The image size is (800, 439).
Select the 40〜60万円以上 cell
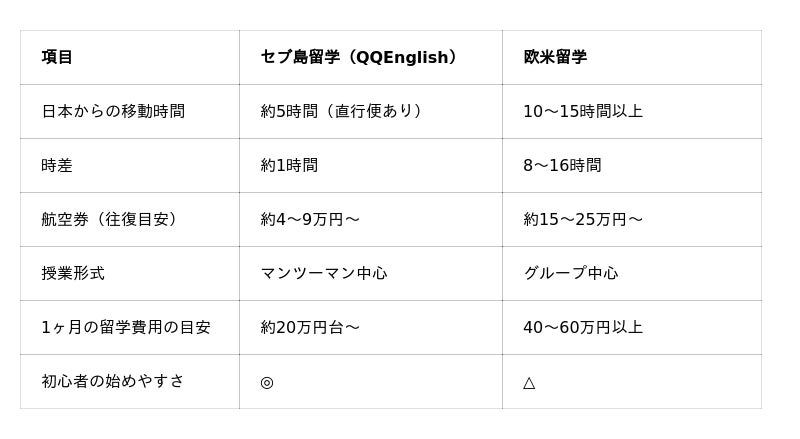(583, 327)
